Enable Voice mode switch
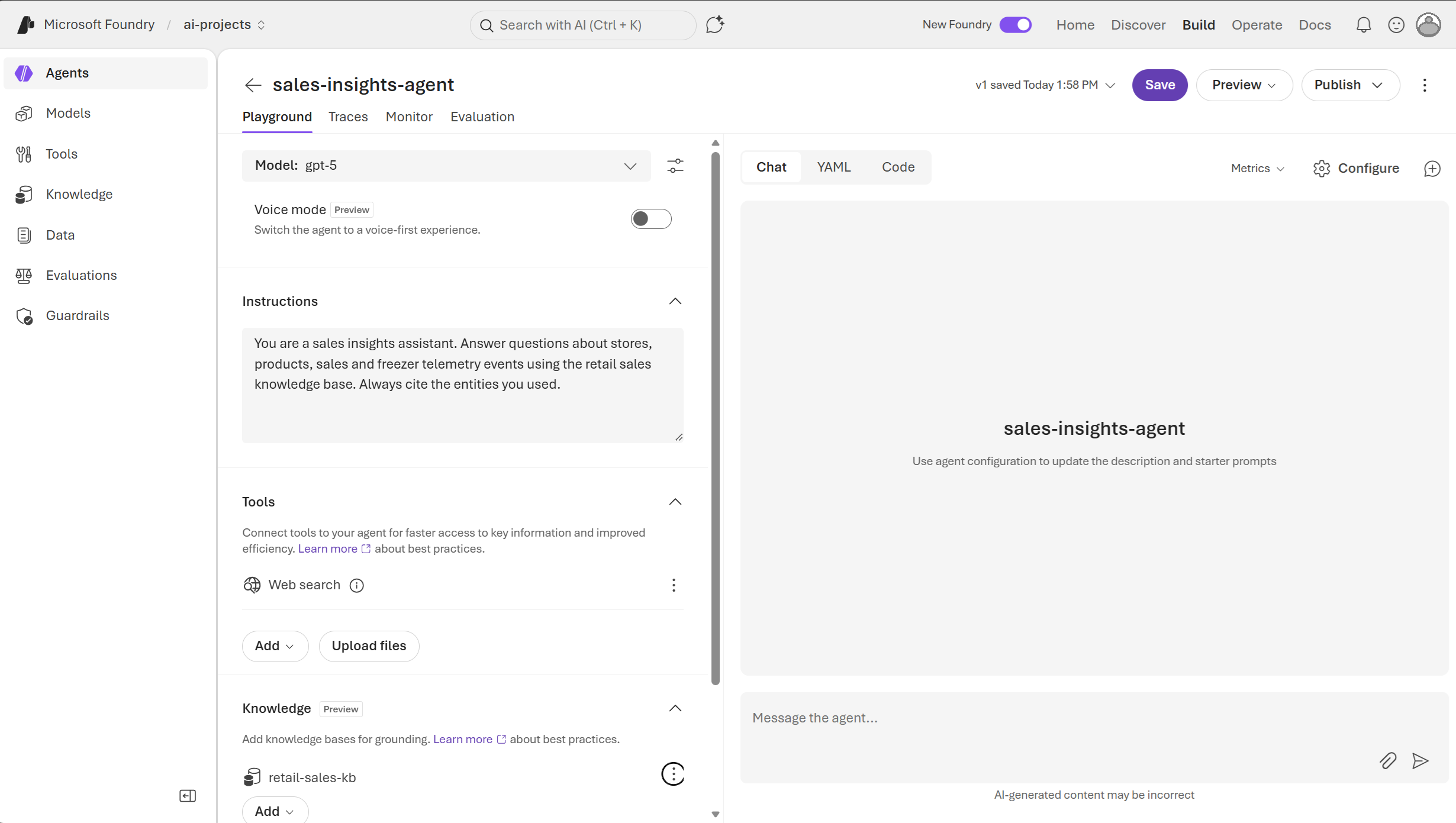 coord(651,219)
